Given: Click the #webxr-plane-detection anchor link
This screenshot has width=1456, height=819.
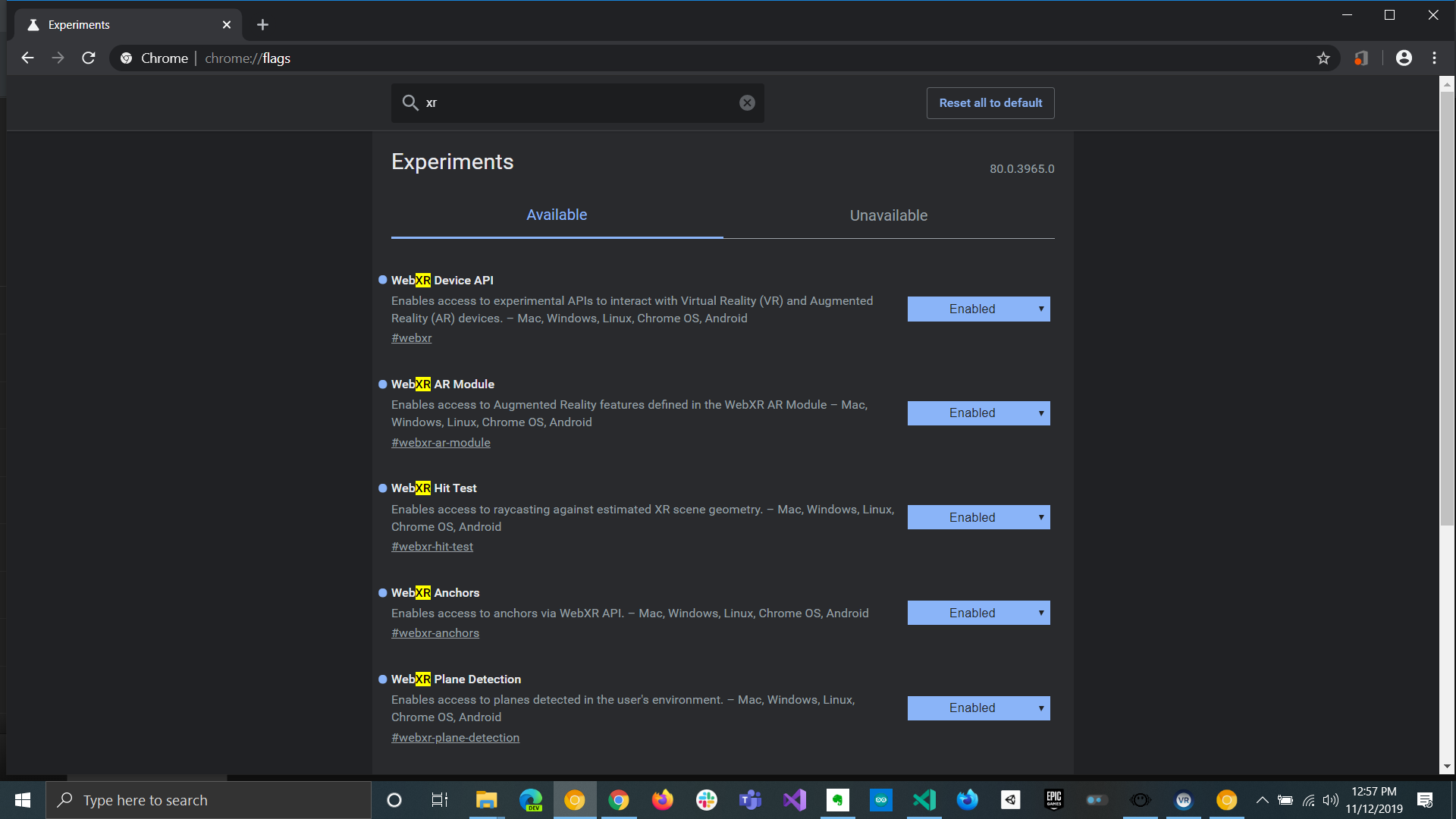Looking at the screenshot, I should click(455, 738).
